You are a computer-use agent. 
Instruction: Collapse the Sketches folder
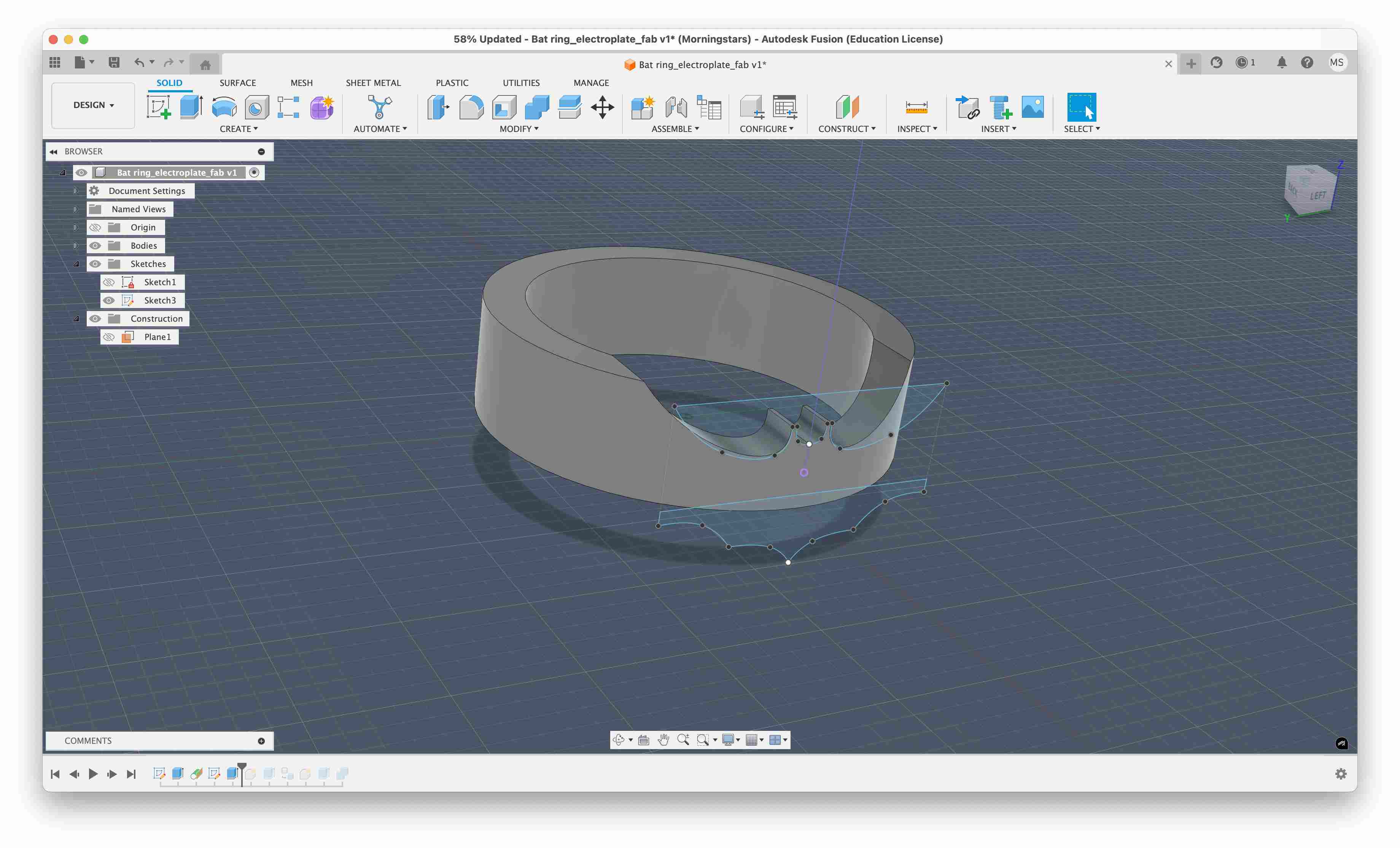76,264
